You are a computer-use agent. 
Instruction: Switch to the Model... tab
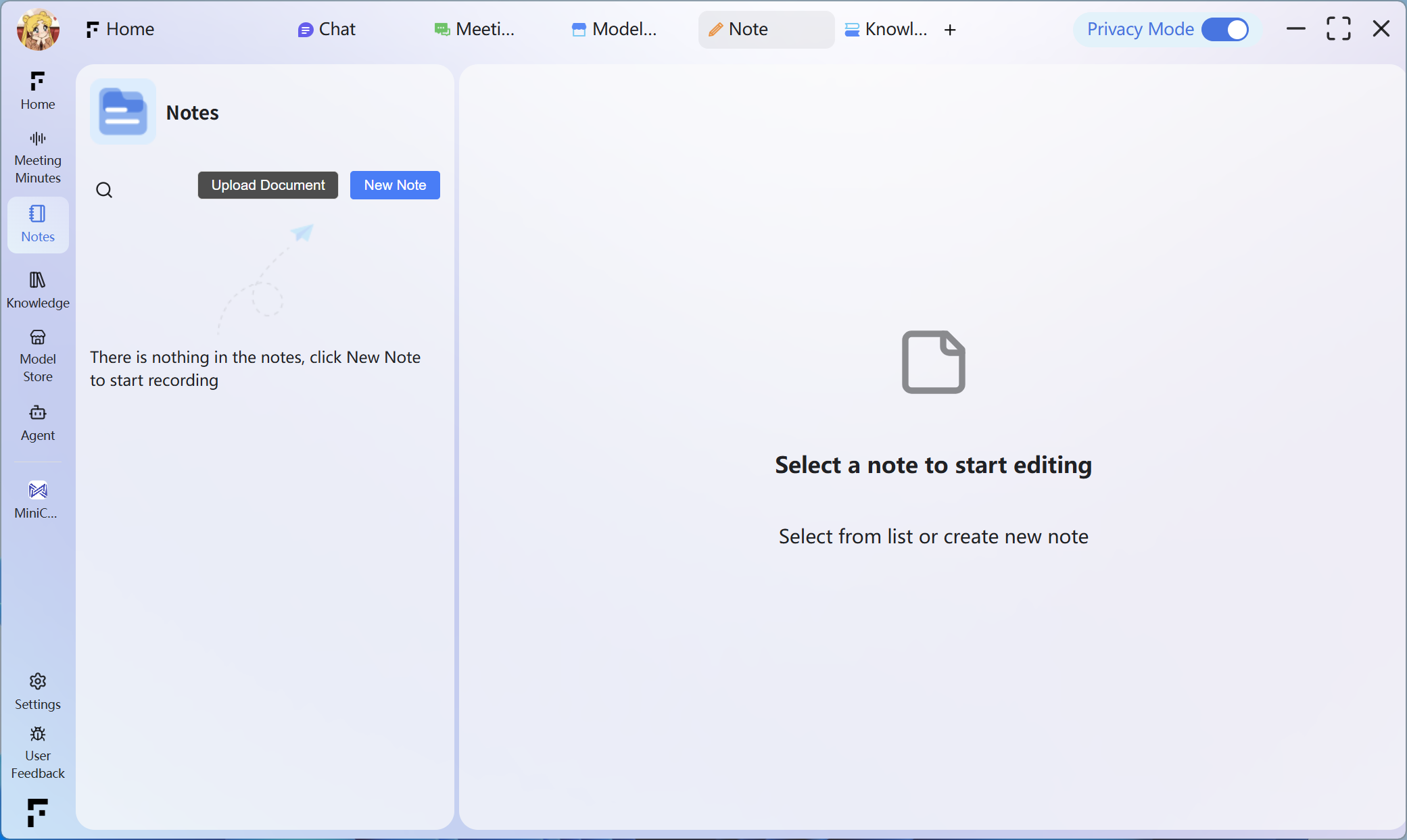614,30
